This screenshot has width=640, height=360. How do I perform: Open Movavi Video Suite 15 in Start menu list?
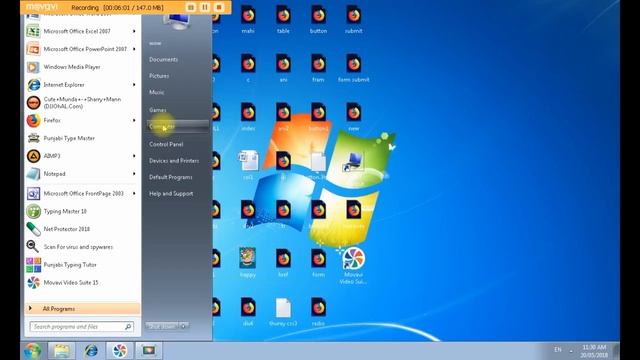click(82, 282)
